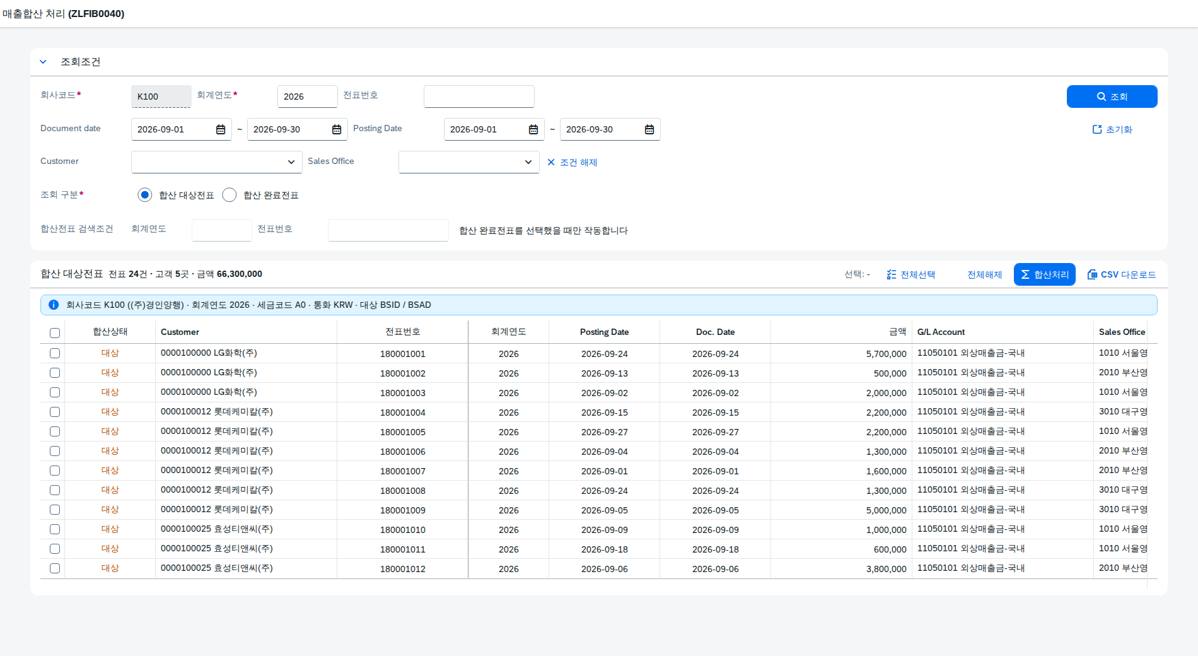The image size is (1198, 656).
Task: Click document number 180001010
Action: point(403,530)
